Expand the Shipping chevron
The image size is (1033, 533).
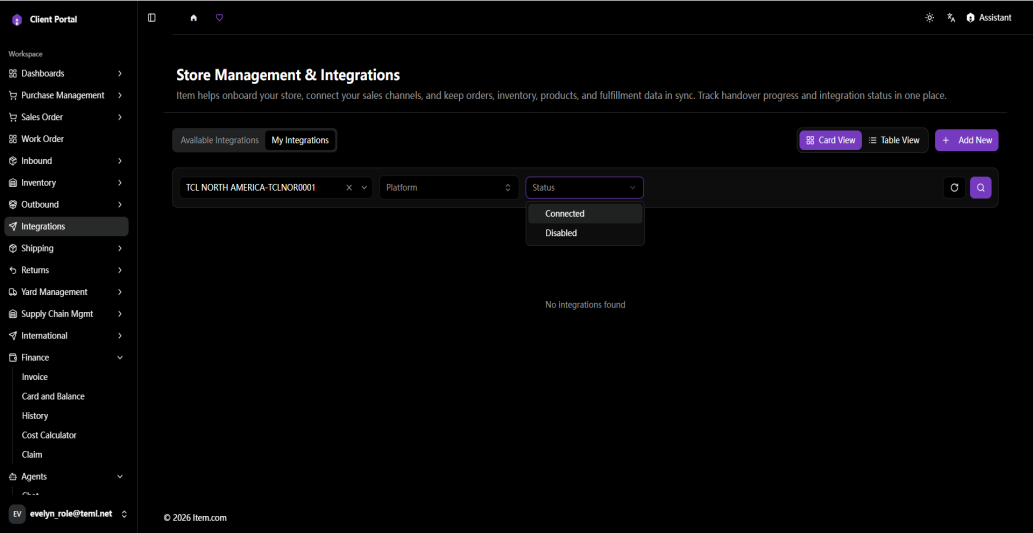120,248
